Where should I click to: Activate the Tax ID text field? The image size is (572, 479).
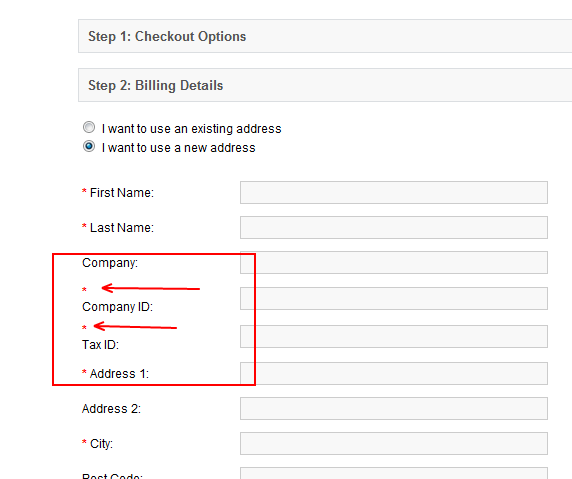coord(394,337)
